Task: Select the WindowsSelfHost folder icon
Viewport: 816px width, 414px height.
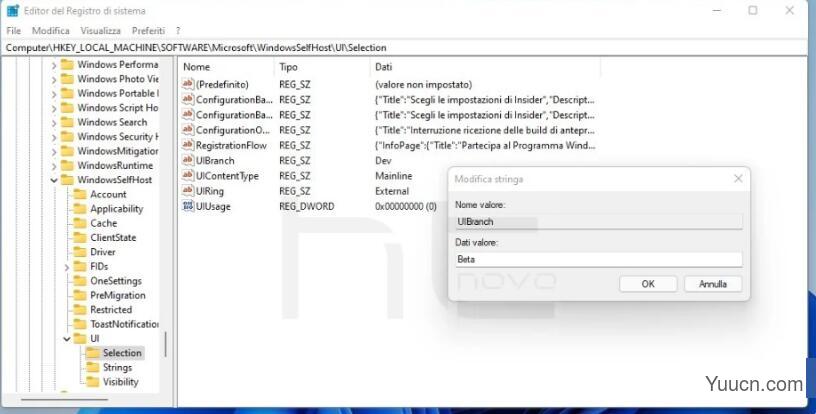Action: pyautogui.click(x=67, y=180)
